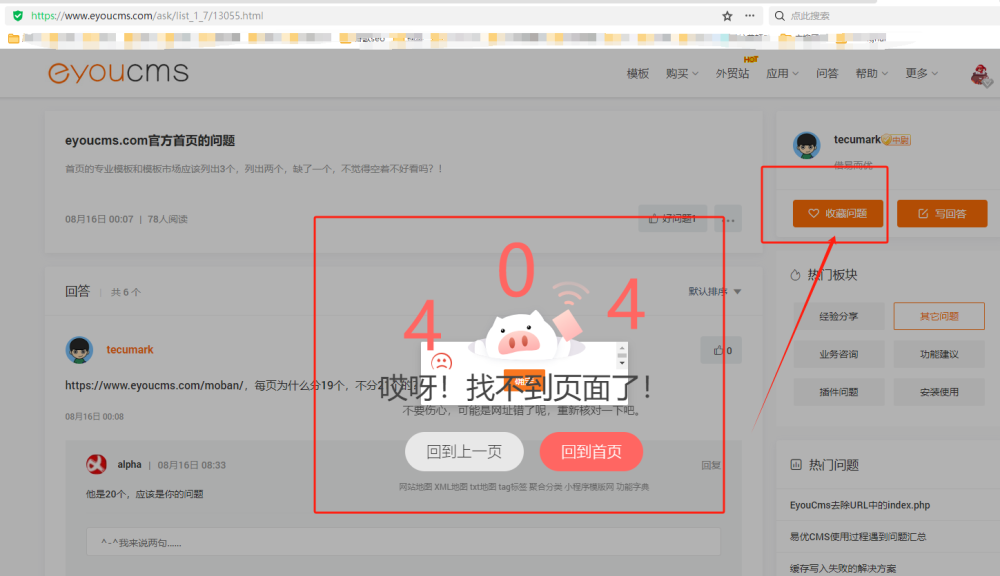Click the magnifier icon in browser search box
Image resolution: width=1000 pixels, height=576 pixels.
coord(779,16)
